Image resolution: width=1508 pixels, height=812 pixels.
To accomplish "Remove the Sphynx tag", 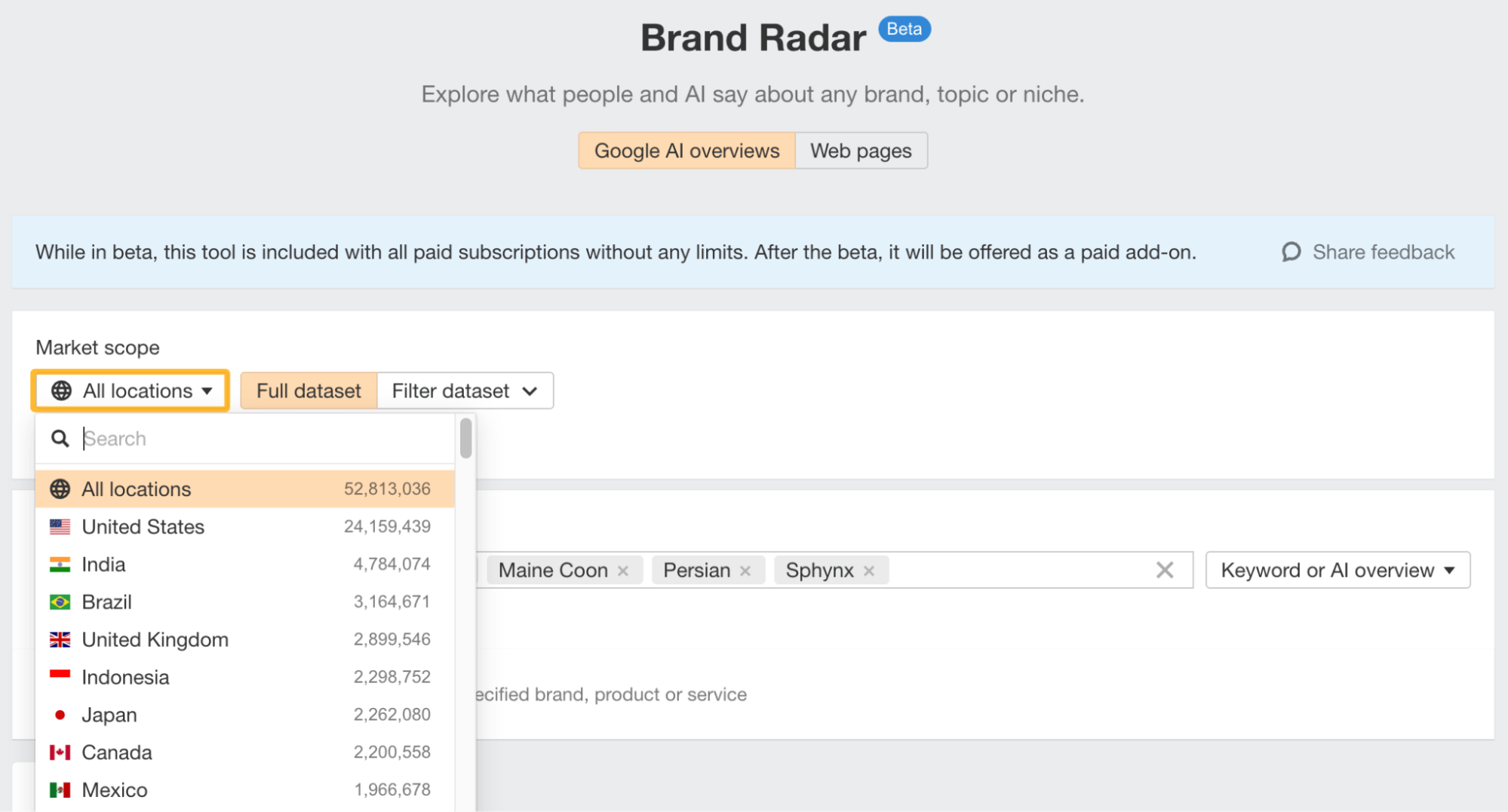I will (869, 571).
